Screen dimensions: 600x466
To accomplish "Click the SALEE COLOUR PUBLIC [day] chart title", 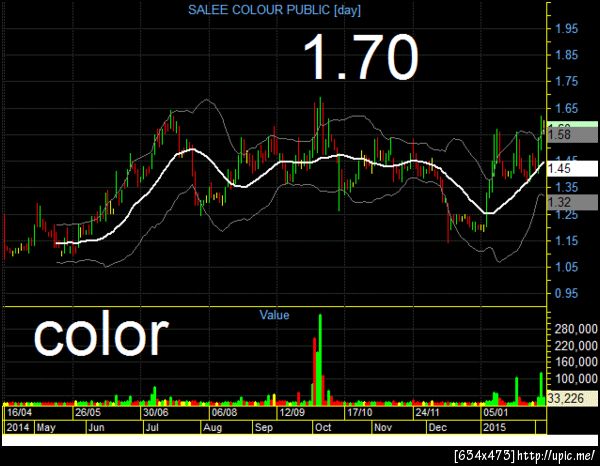I will coord(274,10).
